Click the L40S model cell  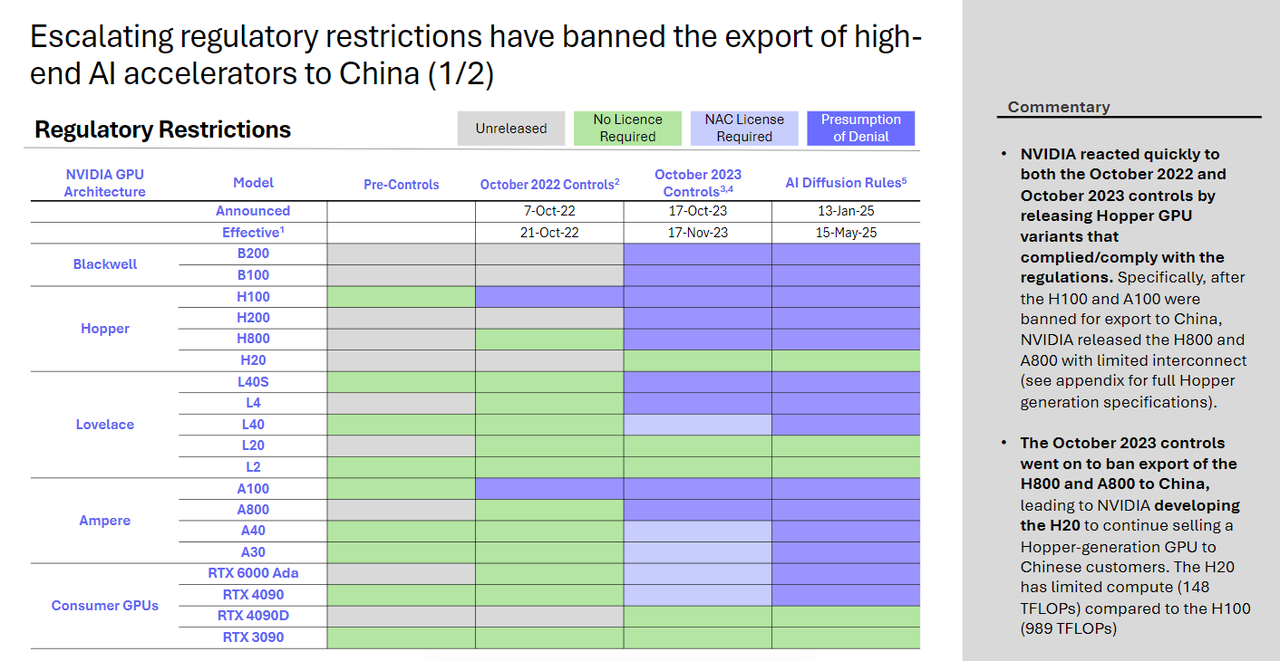click(x=253, y=381)
